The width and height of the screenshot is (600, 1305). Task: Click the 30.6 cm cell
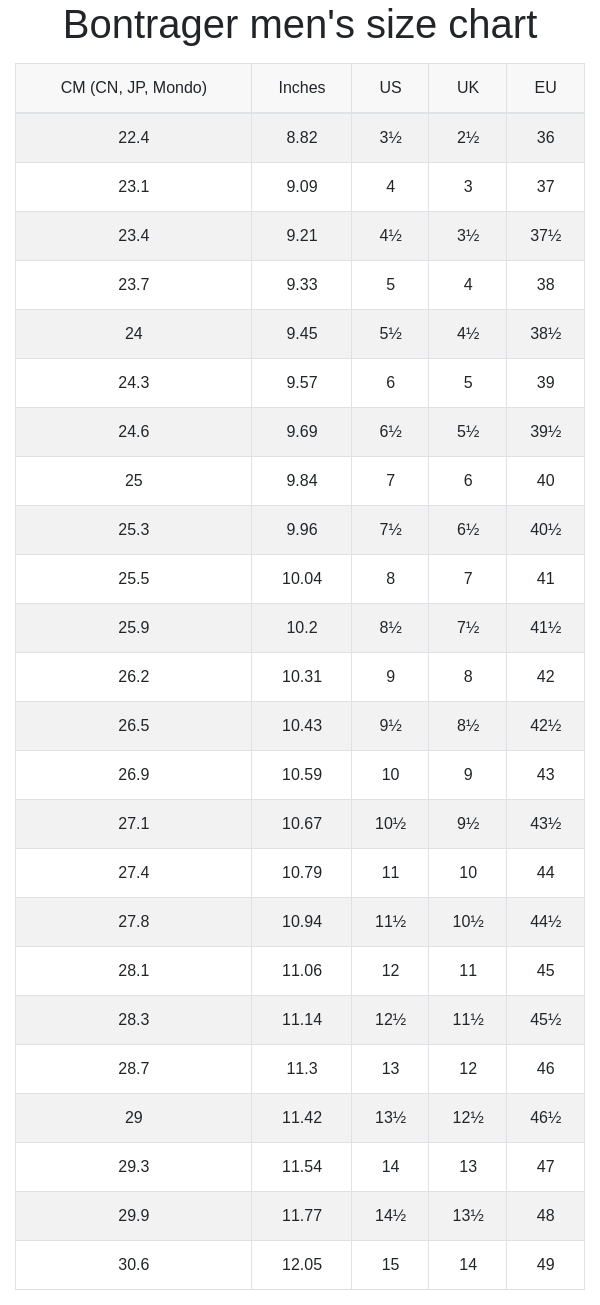[134, 1265]
